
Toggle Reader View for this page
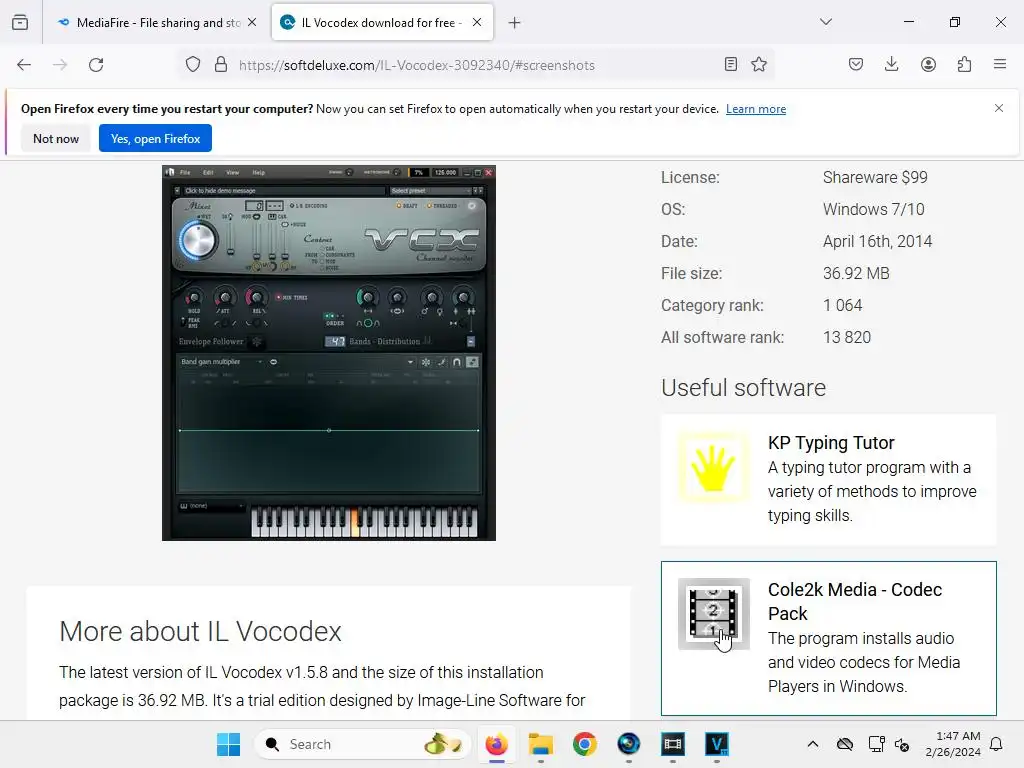click(x=731, y=64)
